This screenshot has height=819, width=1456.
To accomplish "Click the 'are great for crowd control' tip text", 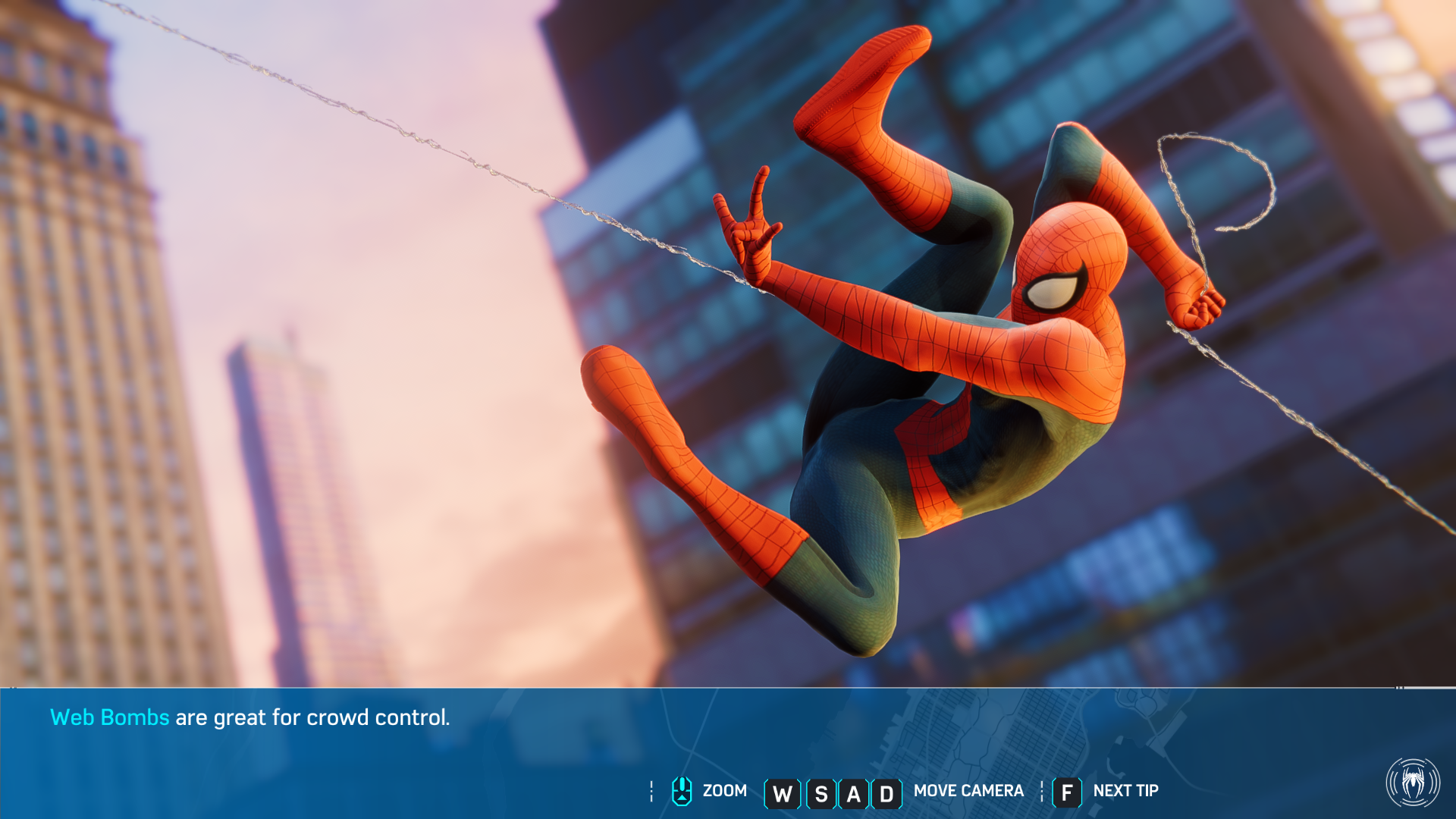I will tap(312, 717).
